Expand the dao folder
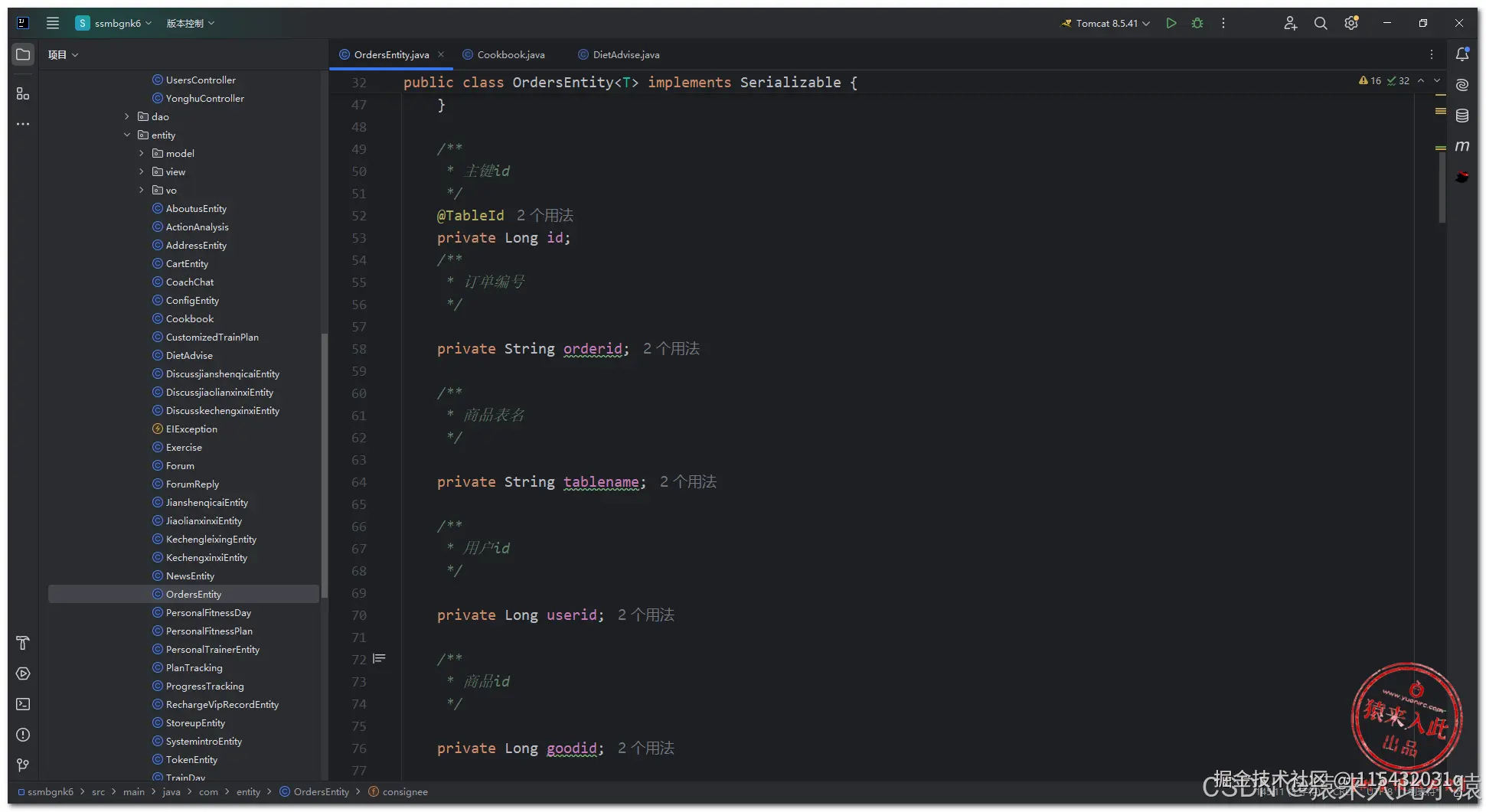Image resolution: width=1486 pixels, height=812 pixels. pyautogui.click(x=127, y=116)
